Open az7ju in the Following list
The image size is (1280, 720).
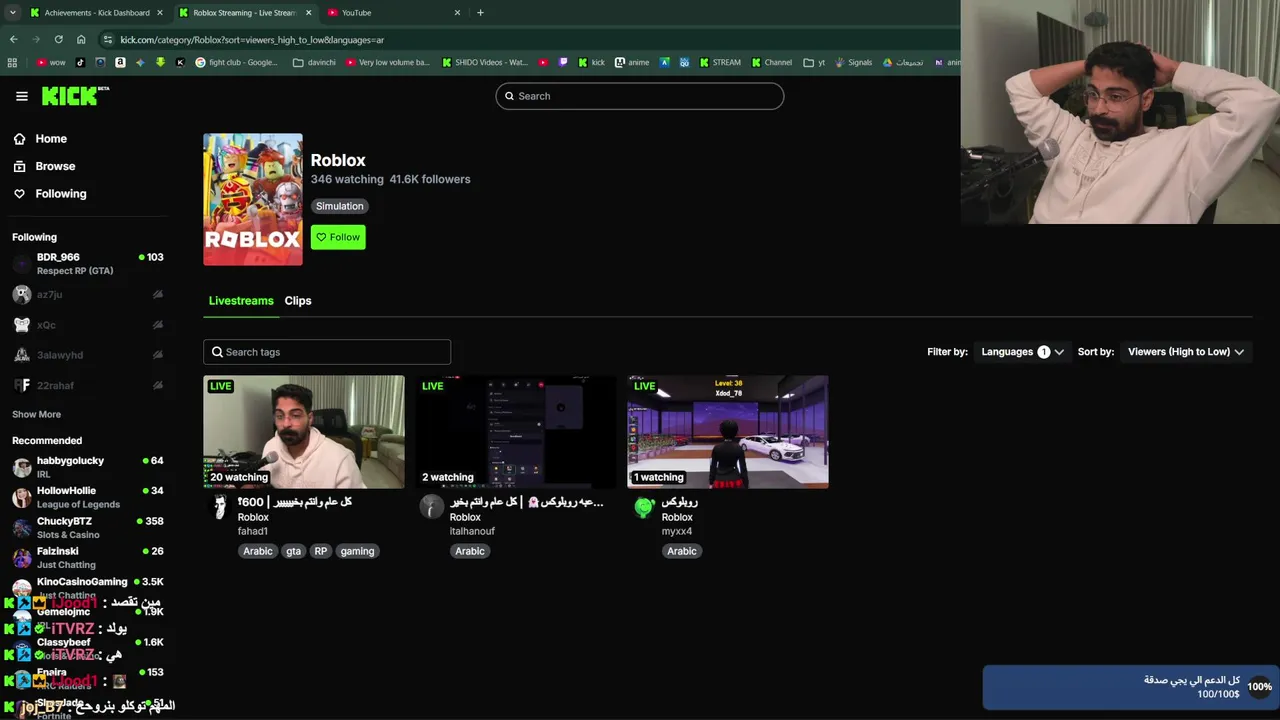point(88,295)
